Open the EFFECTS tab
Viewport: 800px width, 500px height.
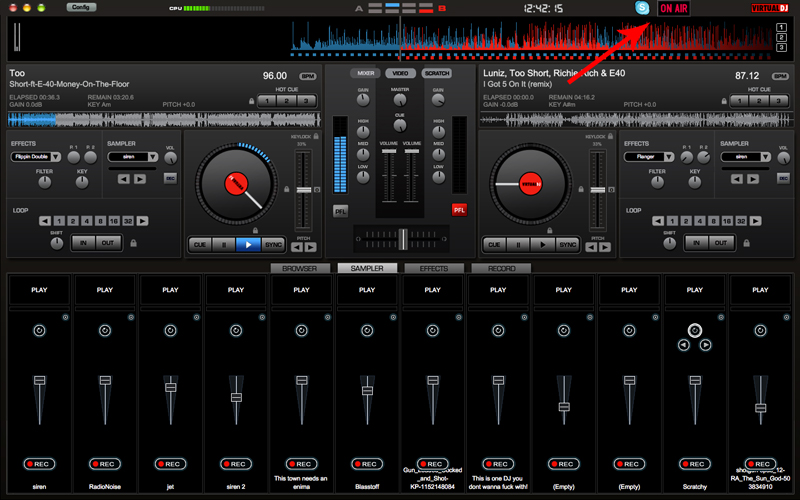pyautogui.click(x=433, y=269)
